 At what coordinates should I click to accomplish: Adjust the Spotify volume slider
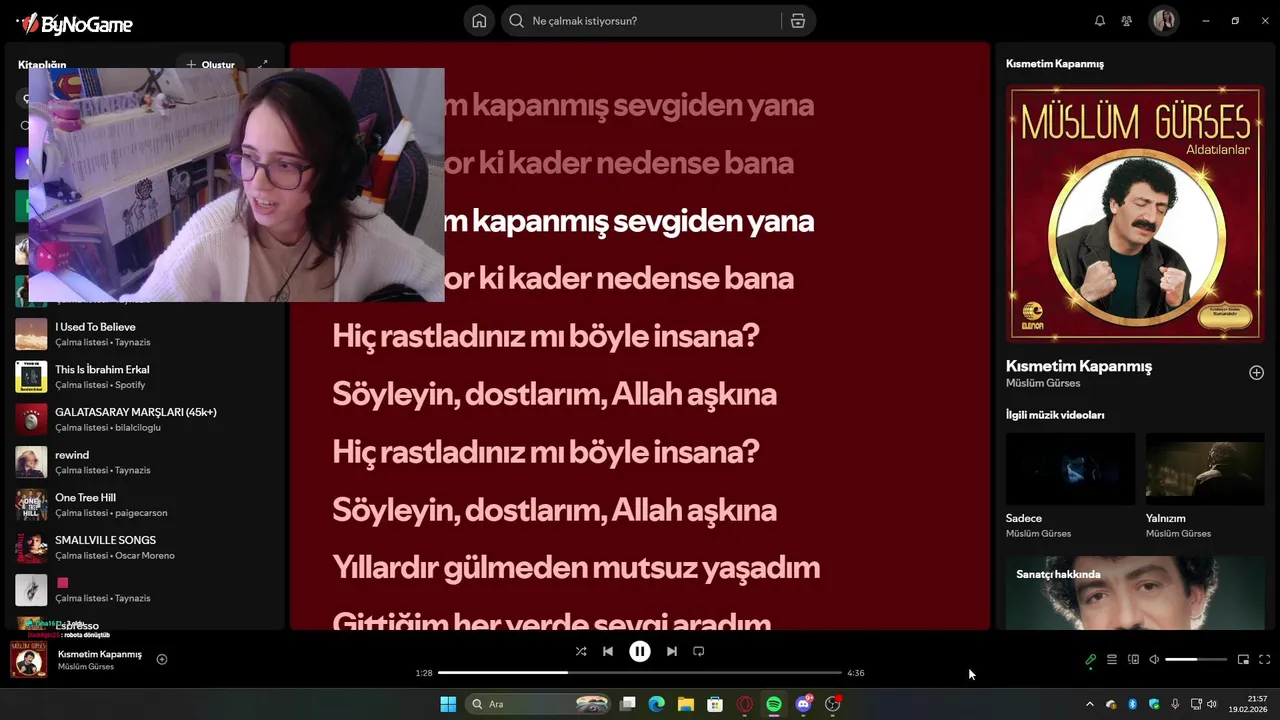[x=1196, y=660]
